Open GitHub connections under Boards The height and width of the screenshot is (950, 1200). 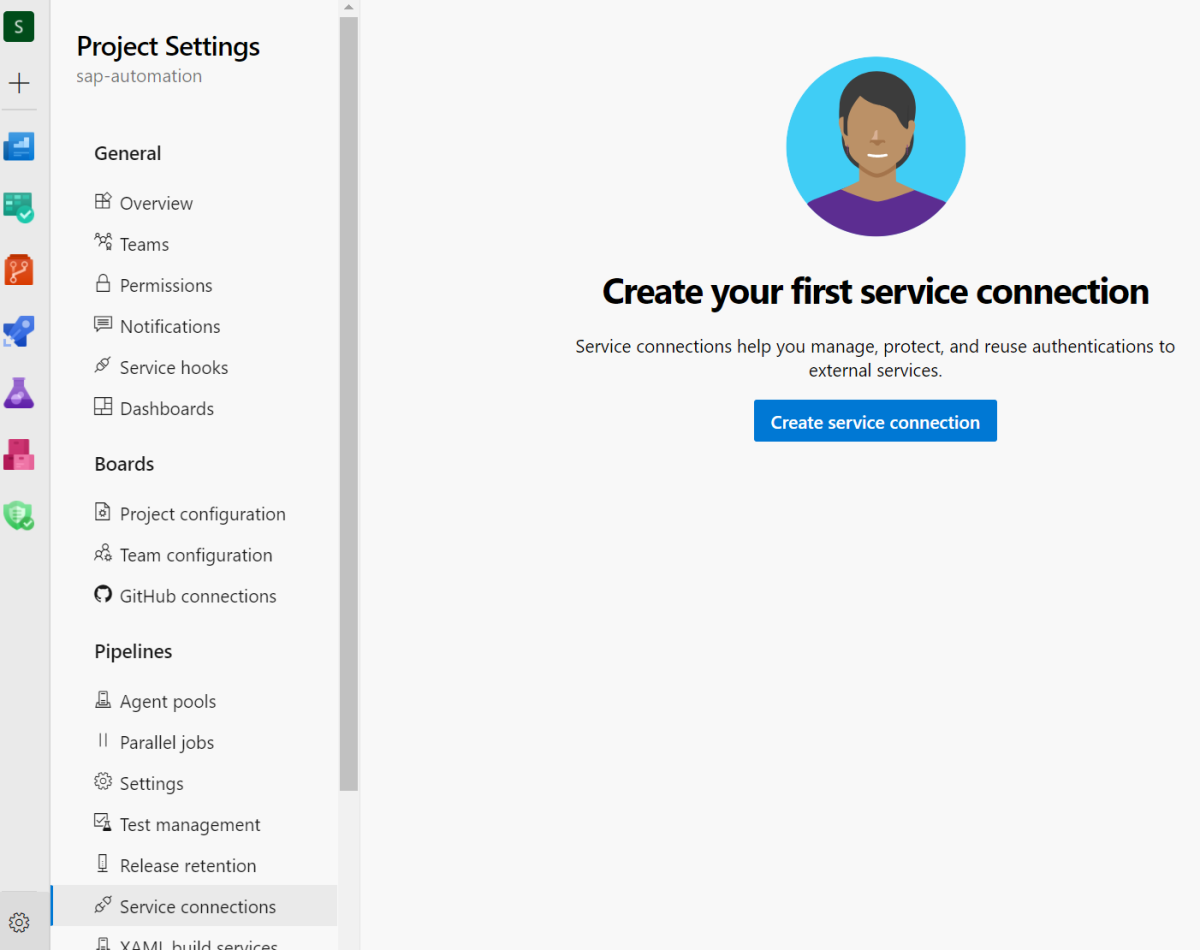click(x=197, y=595)
